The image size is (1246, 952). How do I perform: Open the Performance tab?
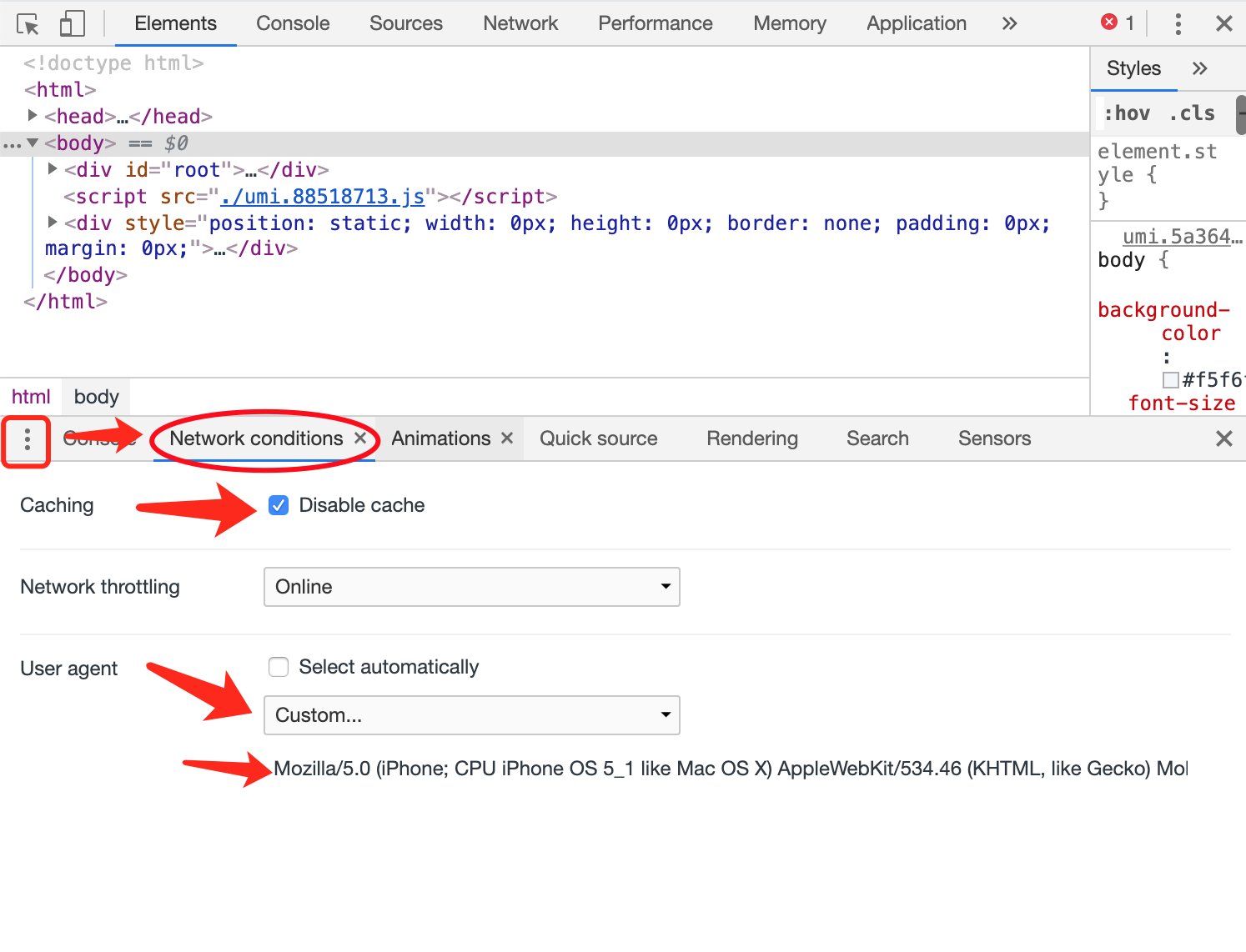(x=656, y=23)
